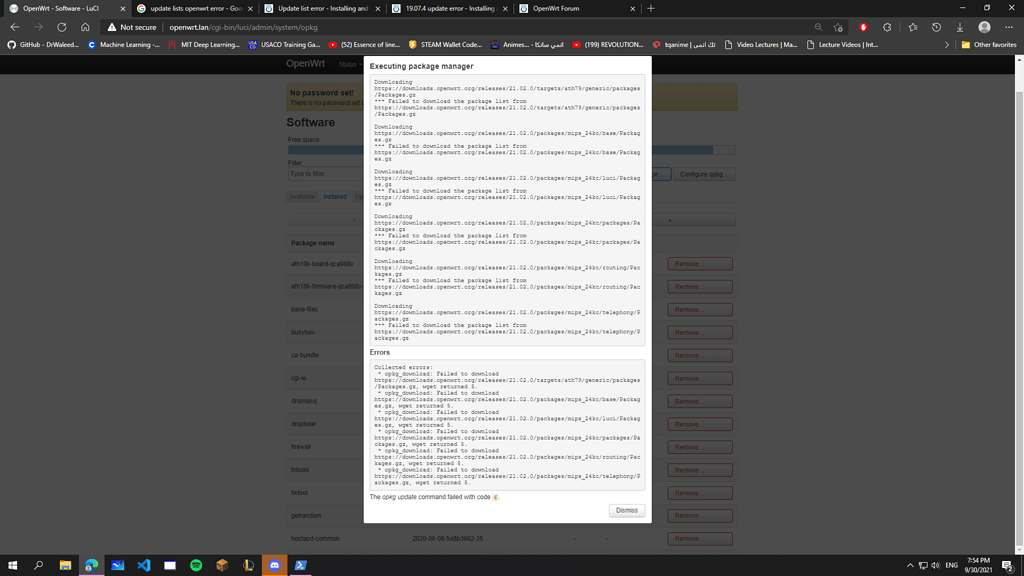Open File Explorer from the taskbar
Image resolution: width=1024 pixels, height=576 pixels.
click(65, 565)
